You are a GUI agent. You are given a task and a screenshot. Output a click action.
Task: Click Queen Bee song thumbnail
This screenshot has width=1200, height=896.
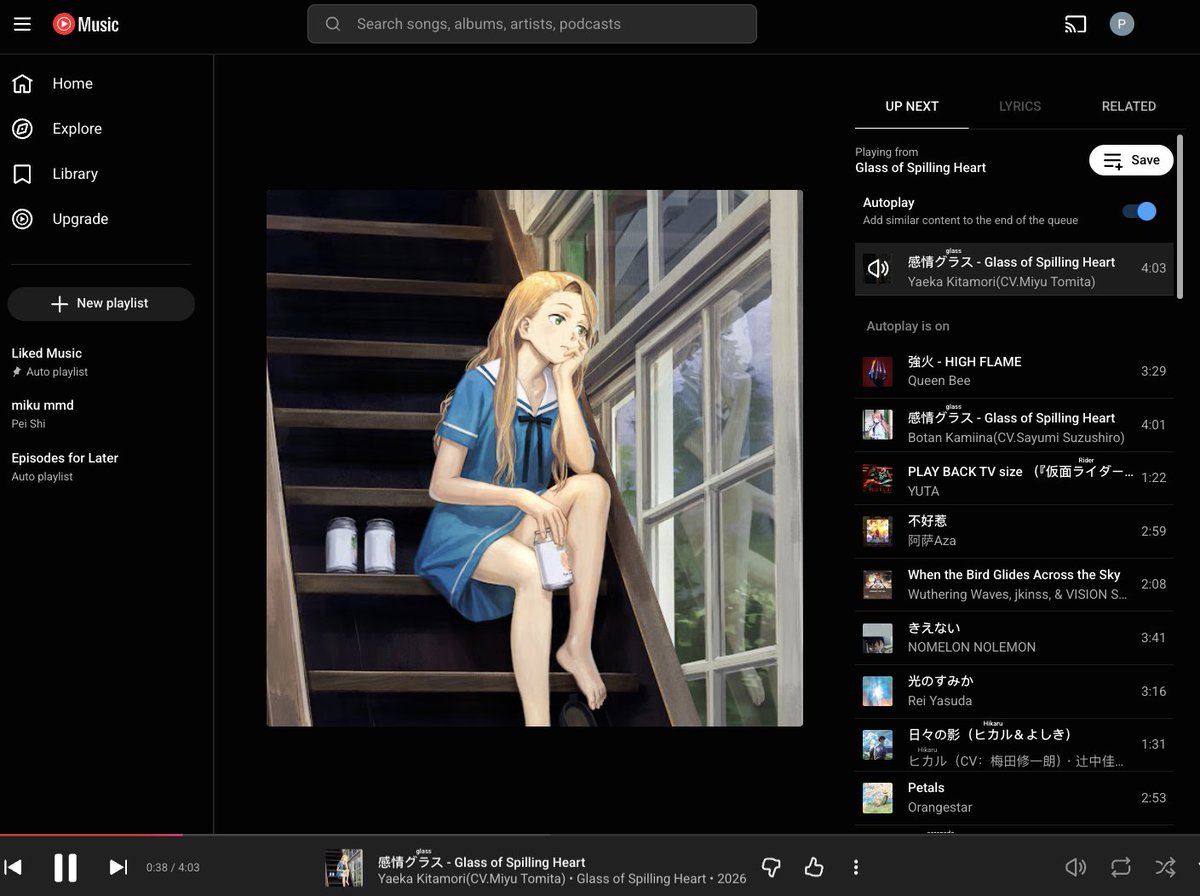point(878,371)
